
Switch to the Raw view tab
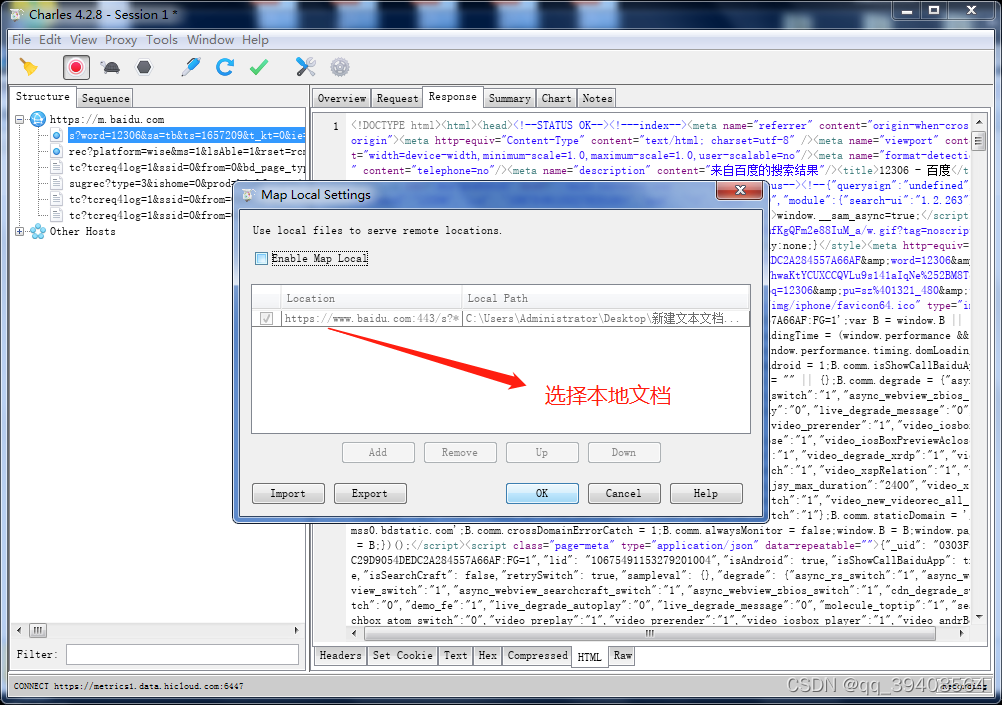(622, 655)
